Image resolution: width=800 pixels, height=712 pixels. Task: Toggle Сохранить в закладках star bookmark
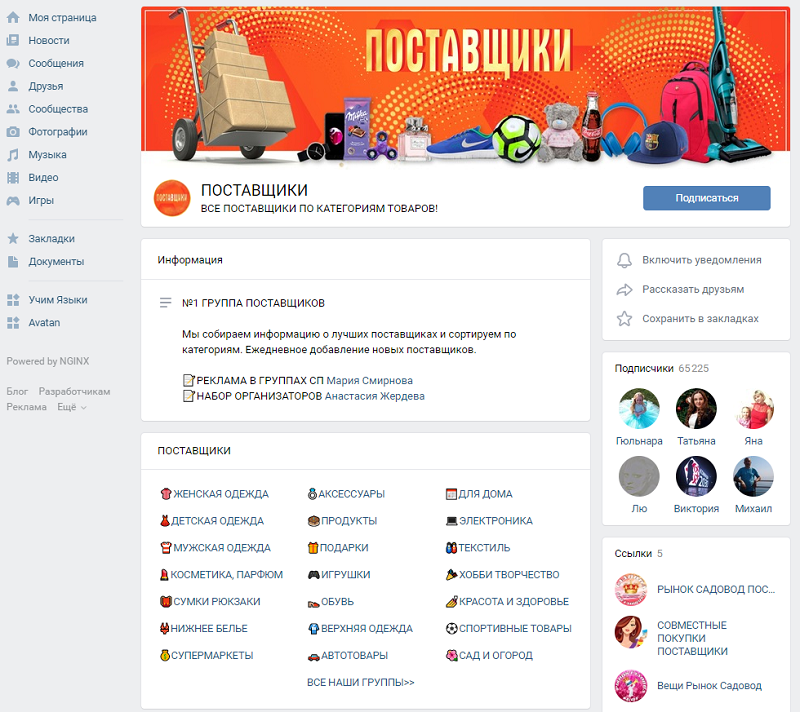(688, 319)
